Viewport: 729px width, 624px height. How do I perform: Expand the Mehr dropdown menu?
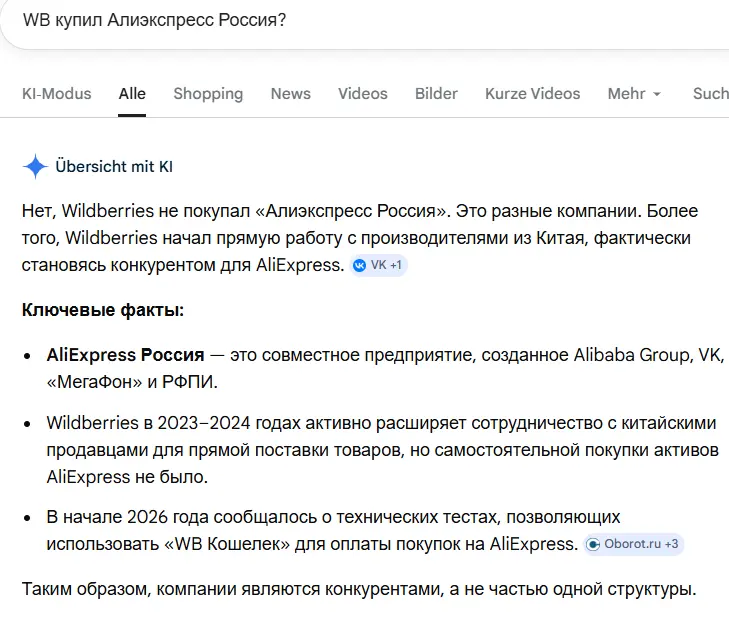pos(634,93)
